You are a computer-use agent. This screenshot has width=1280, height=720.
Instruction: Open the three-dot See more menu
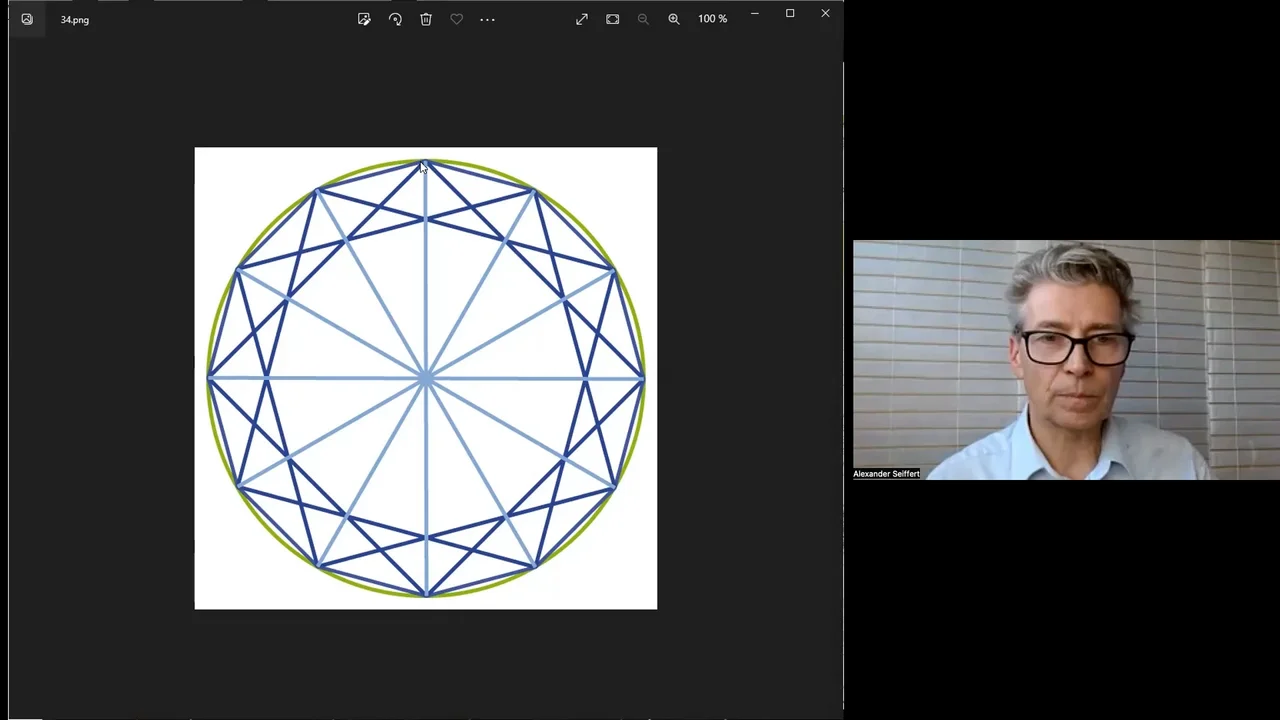click(488, 19)
